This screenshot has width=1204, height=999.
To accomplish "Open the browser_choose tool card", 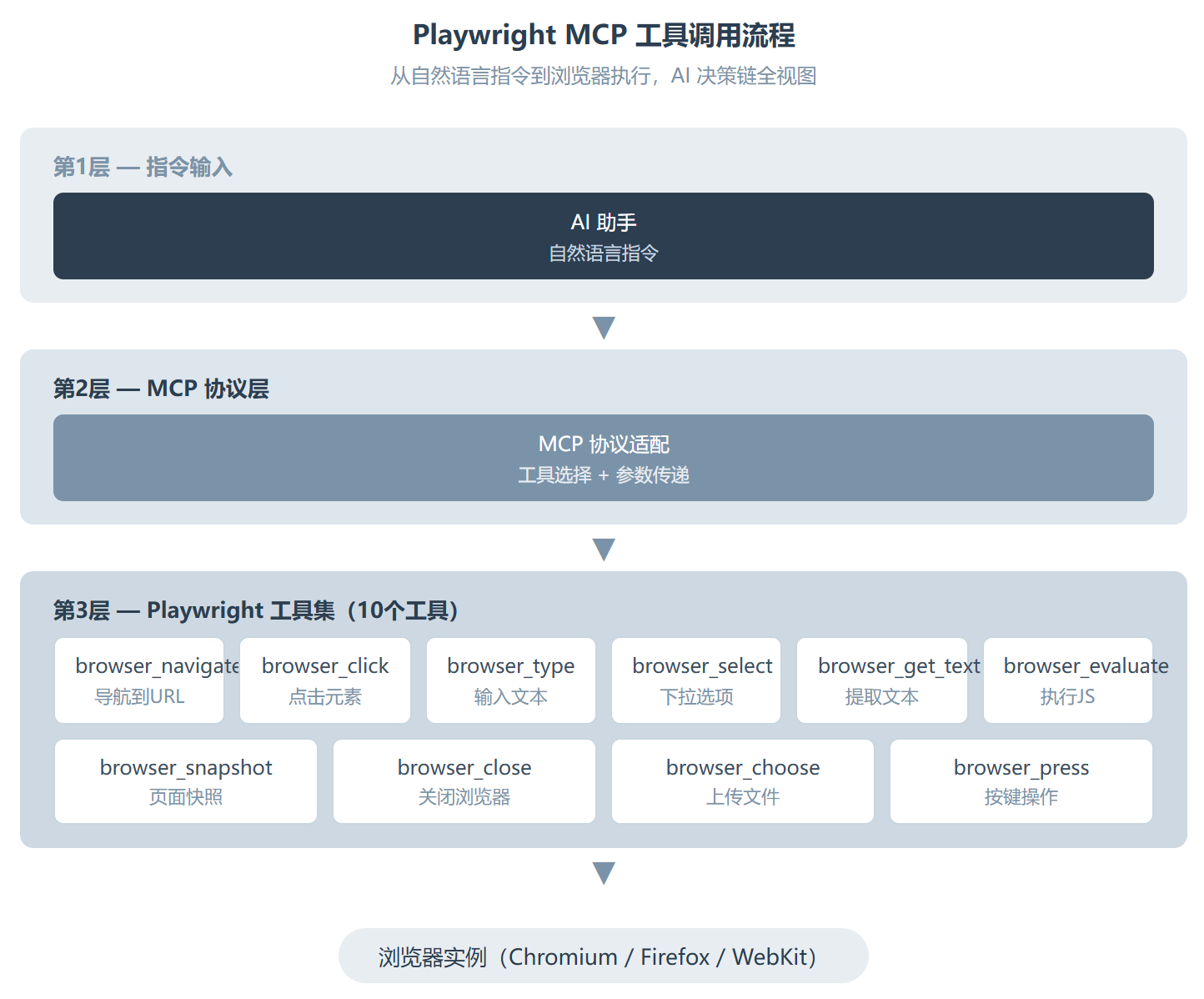I will point(743,781).
